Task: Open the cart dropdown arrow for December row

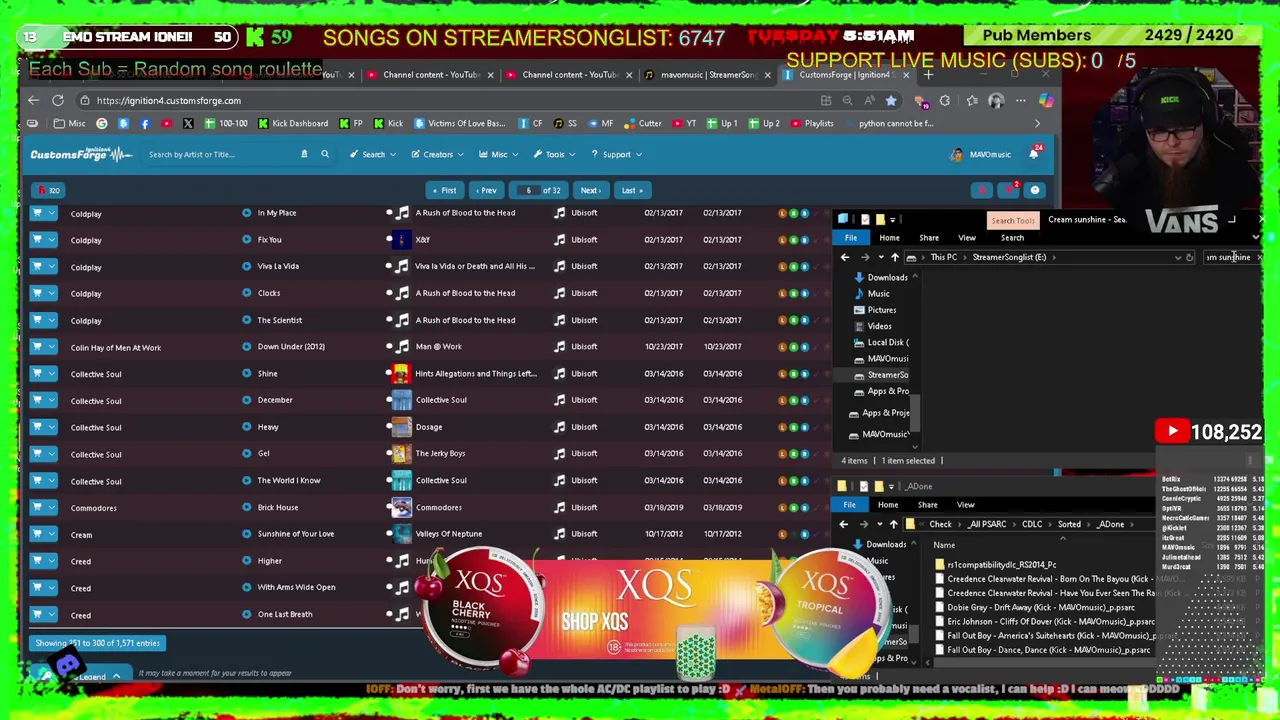Action: pyautogui.click(x=52, y=401)
